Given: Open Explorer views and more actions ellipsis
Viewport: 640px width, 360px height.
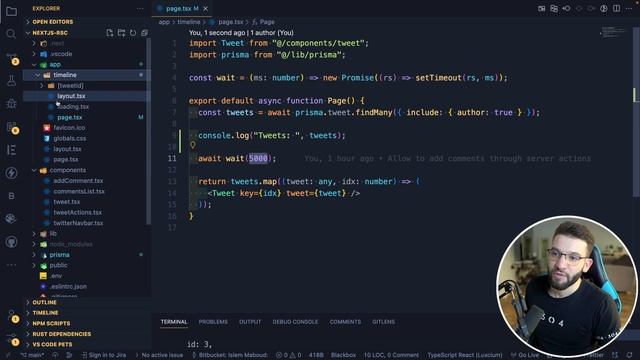Looking at the screenshot, I should pos(140,8).
